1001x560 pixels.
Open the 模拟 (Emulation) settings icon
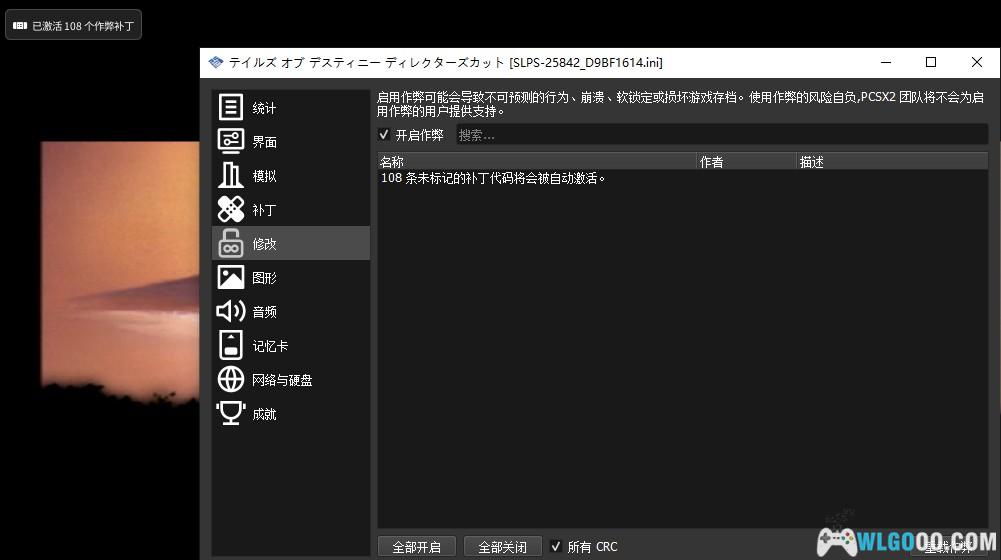(231, 176)
